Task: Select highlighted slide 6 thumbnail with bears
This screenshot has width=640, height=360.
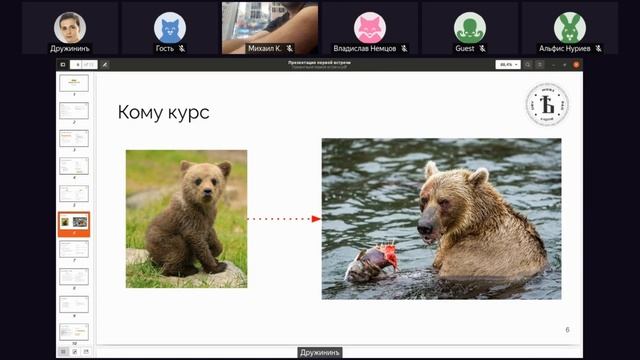Action: (74, 223)
